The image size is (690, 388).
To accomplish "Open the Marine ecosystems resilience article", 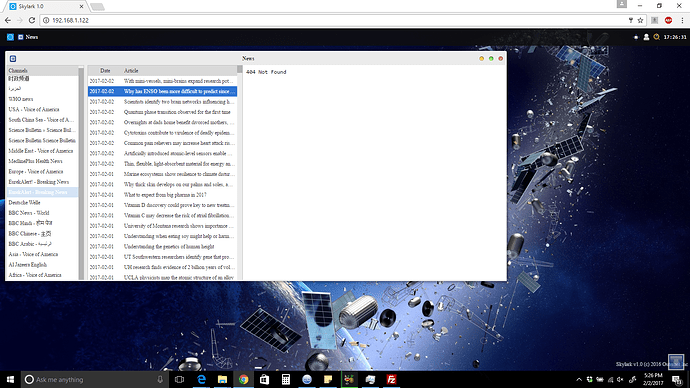I will (x=162, y=174).
